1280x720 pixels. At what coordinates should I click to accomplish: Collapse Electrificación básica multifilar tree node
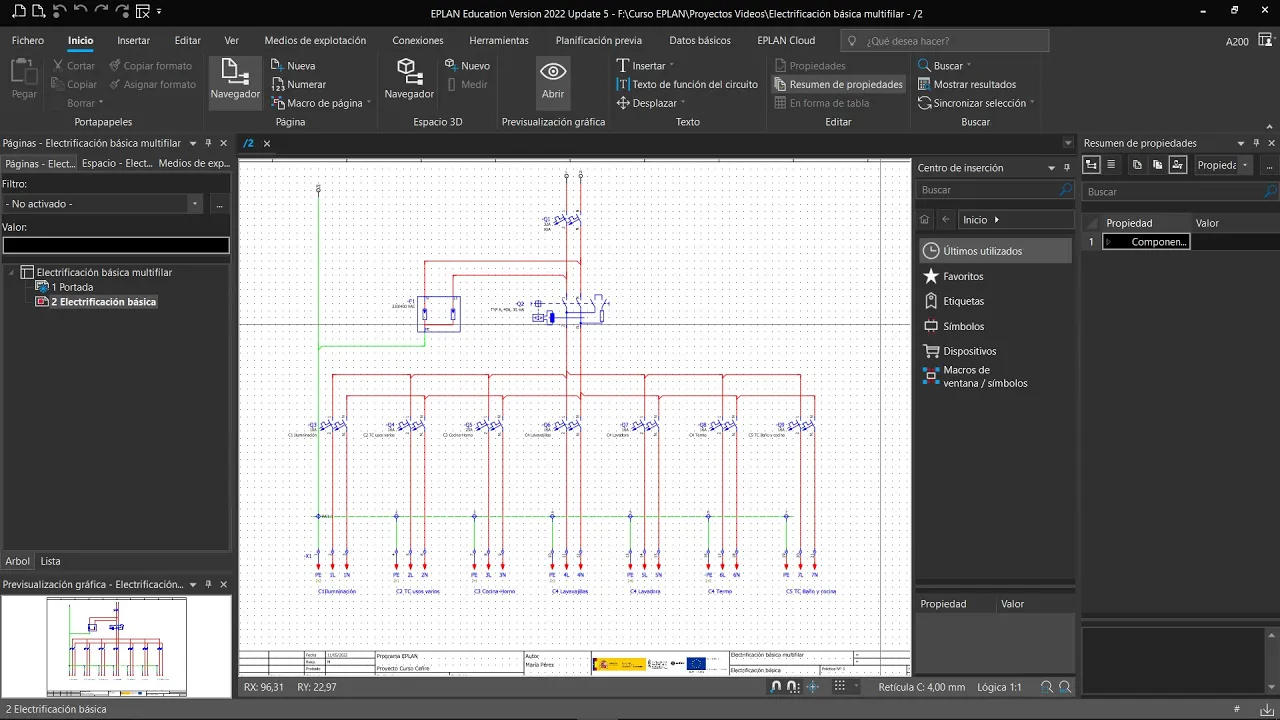[x=12, y=272]
